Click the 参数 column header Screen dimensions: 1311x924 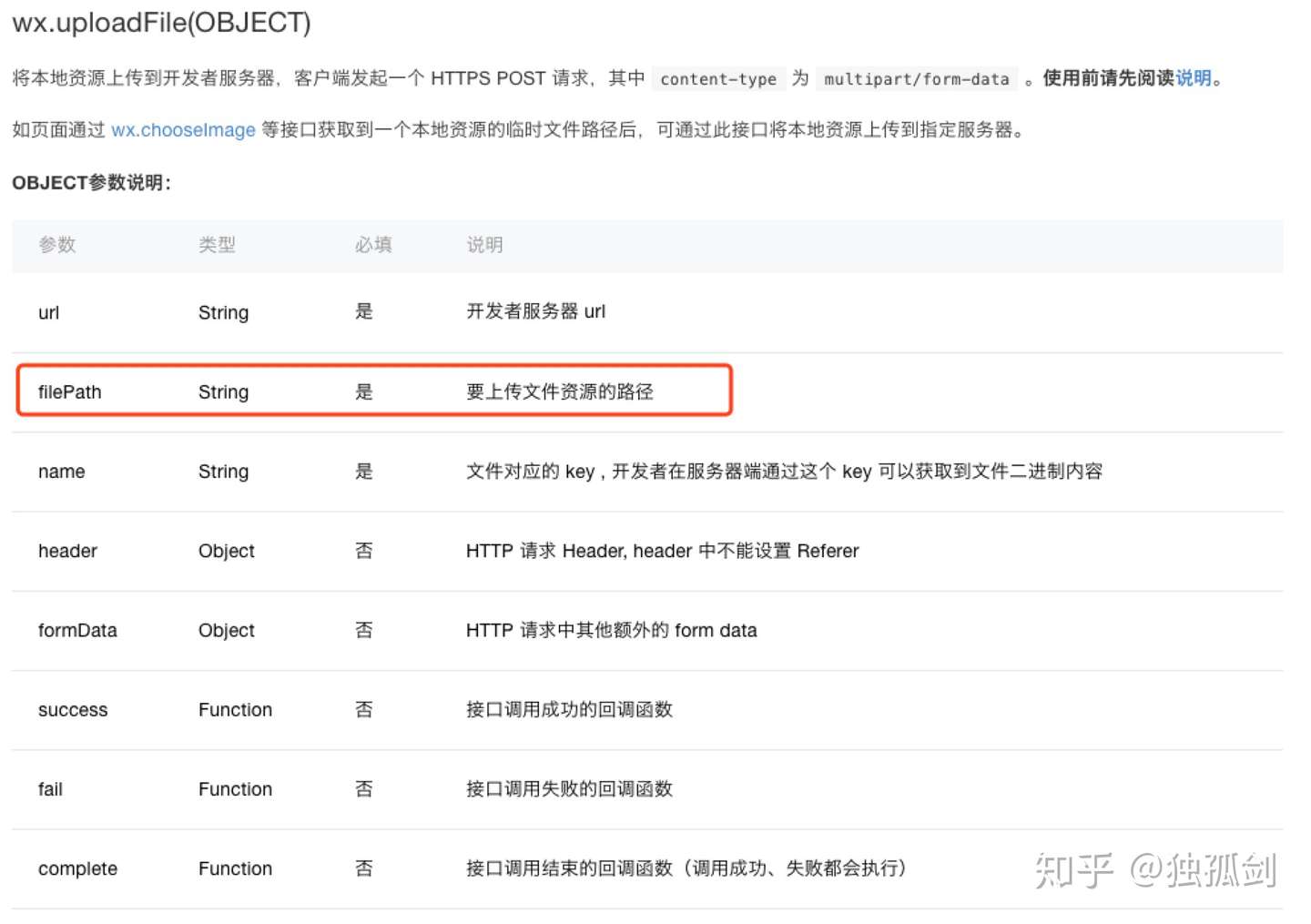click(x=57, y=245)
